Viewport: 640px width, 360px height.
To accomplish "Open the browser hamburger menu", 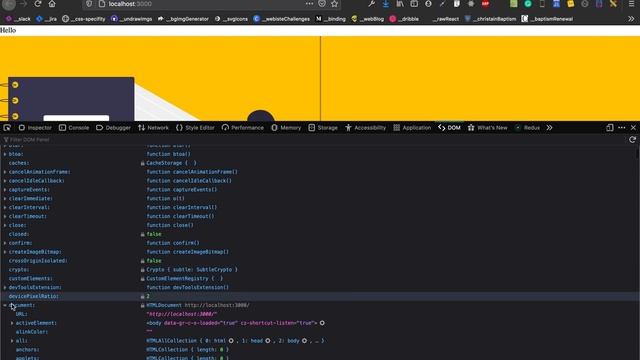I will [x=631, y=4].
